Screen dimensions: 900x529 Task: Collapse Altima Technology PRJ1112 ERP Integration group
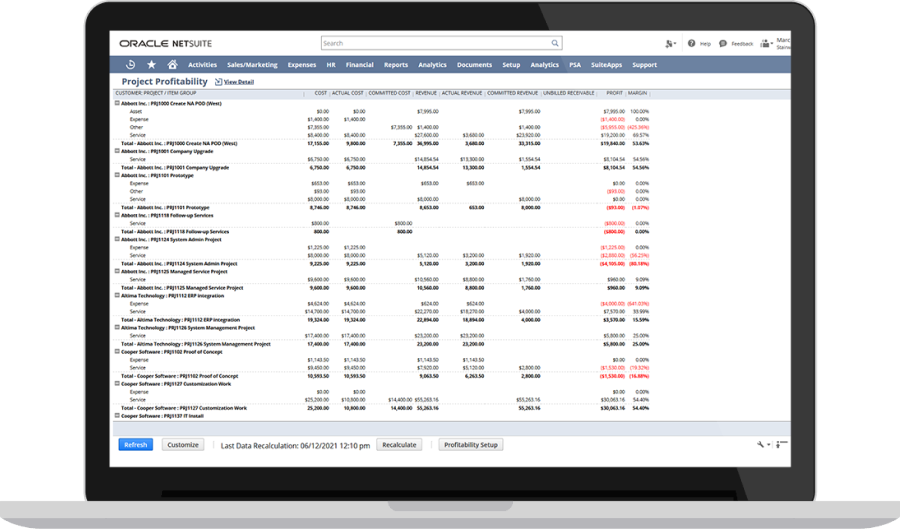117,295
